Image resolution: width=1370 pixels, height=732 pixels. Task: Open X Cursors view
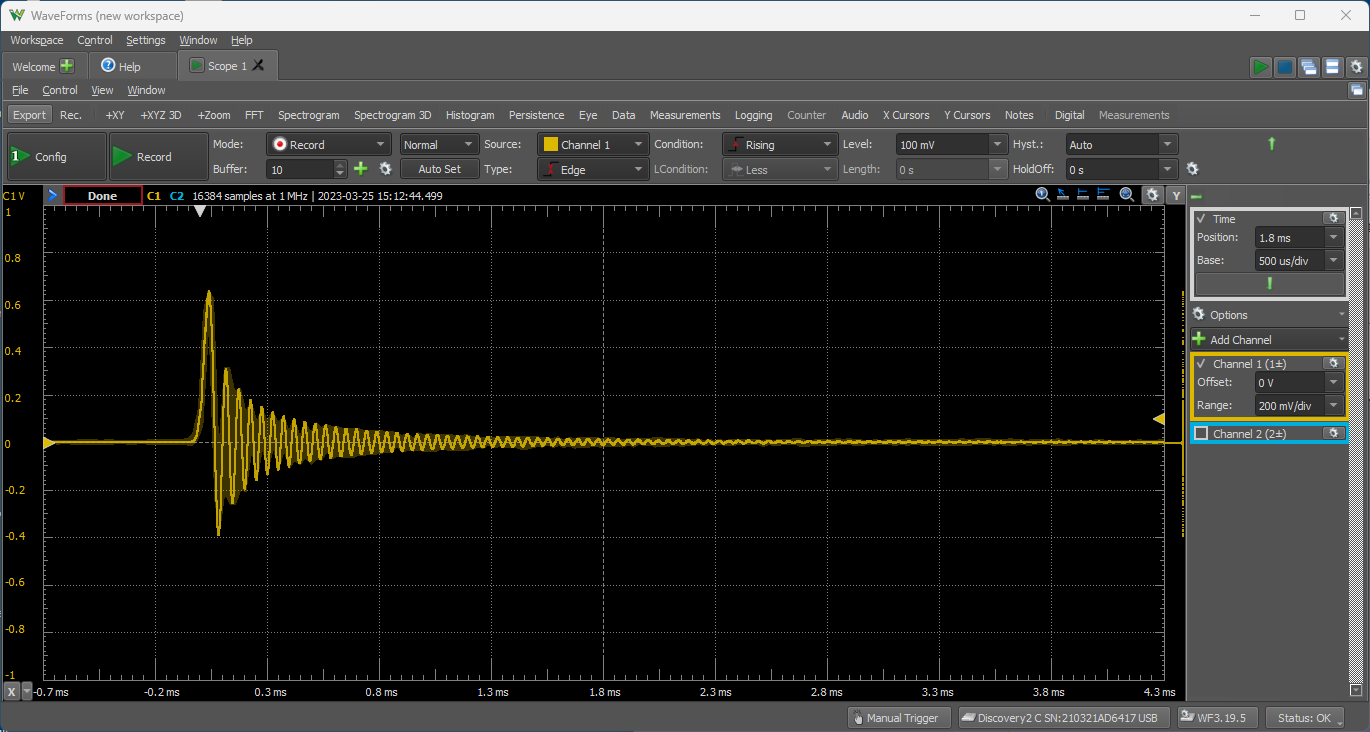906,115
